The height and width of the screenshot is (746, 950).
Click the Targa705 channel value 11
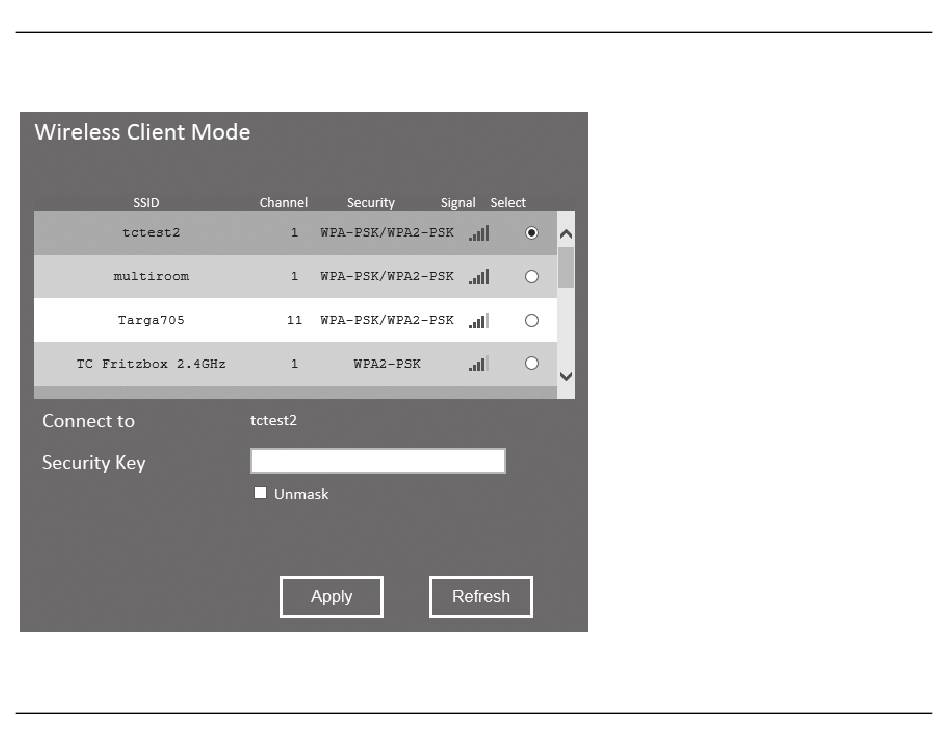tap(294, 320)
